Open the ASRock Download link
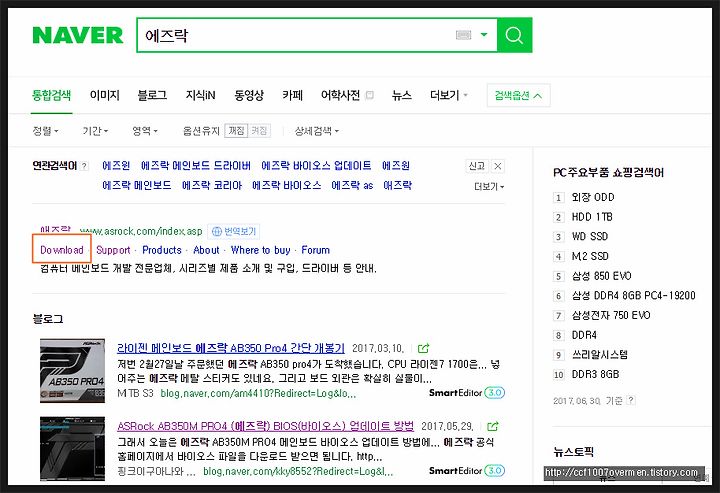Image resolution: width=720 pixels, height=493 pixels. tap(62, 250)
